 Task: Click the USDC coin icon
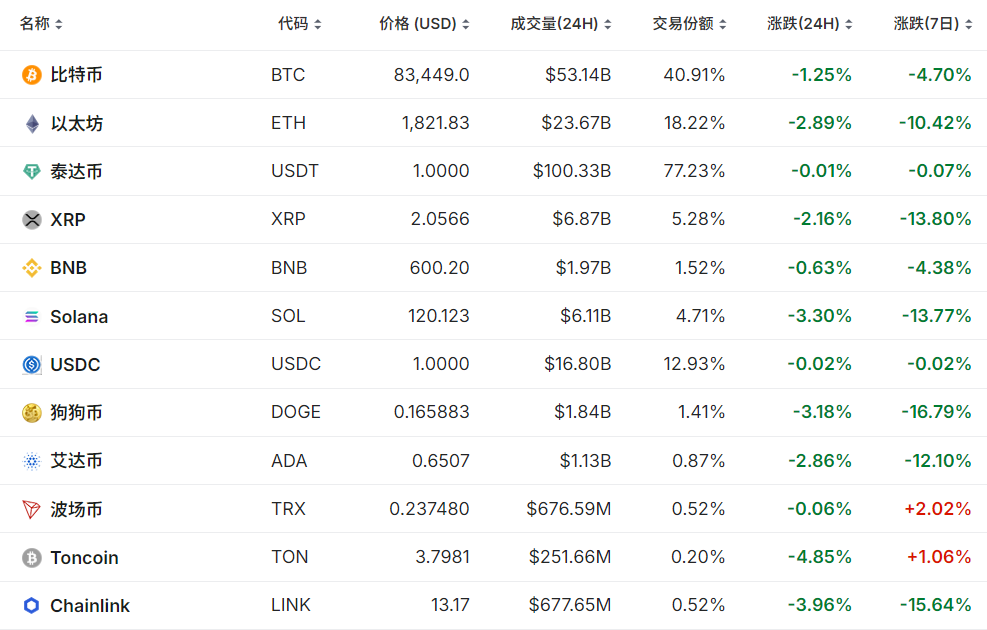[32, 364]
